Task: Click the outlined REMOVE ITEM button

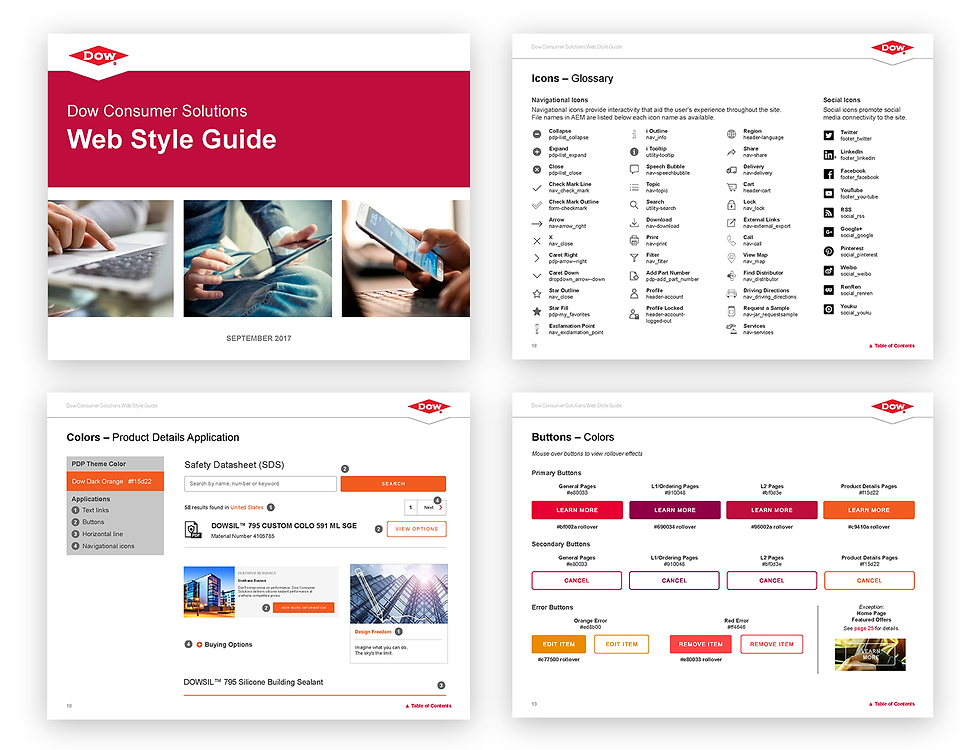Action: tap(772, 644)
